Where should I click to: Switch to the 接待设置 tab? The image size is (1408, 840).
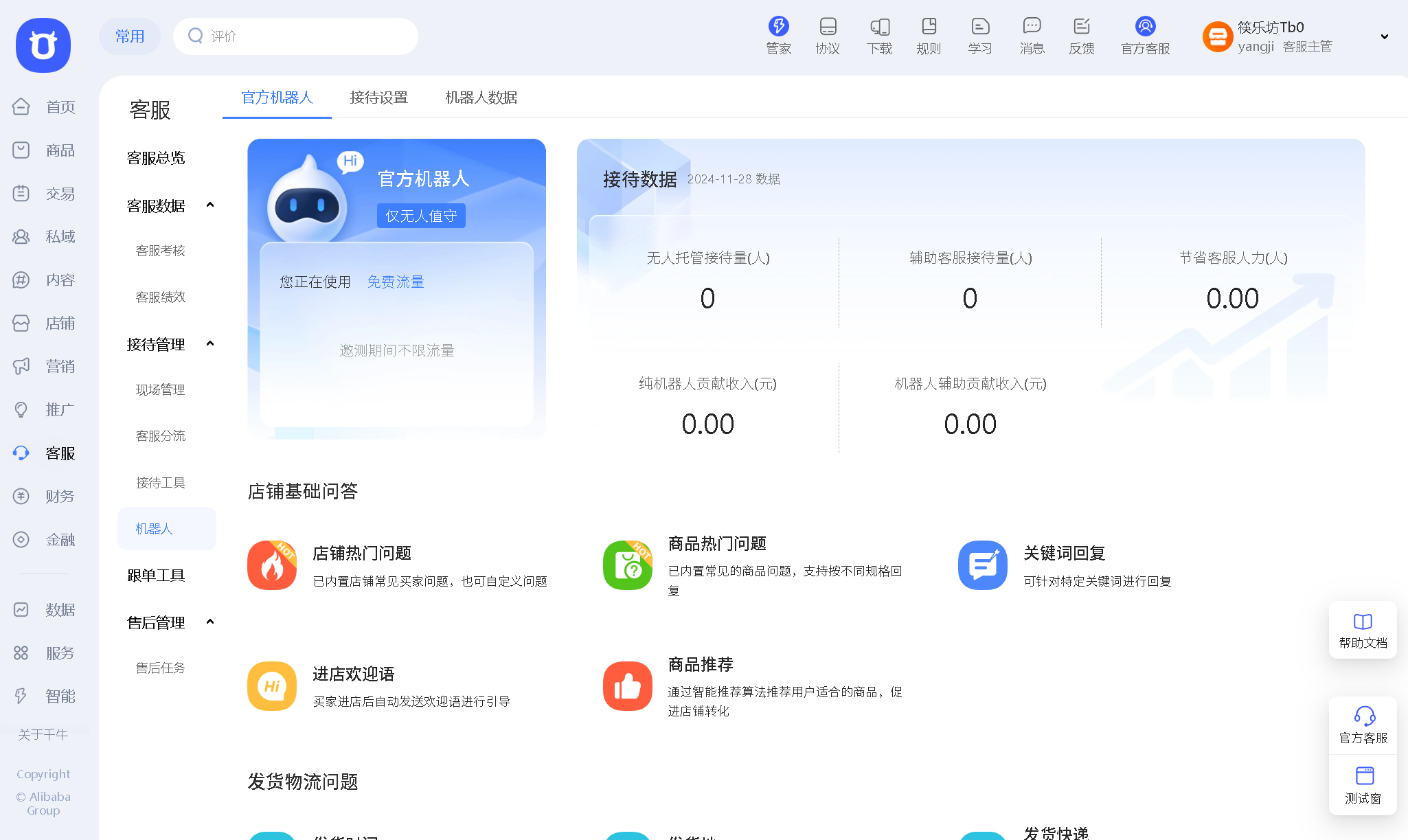point(379,98)
